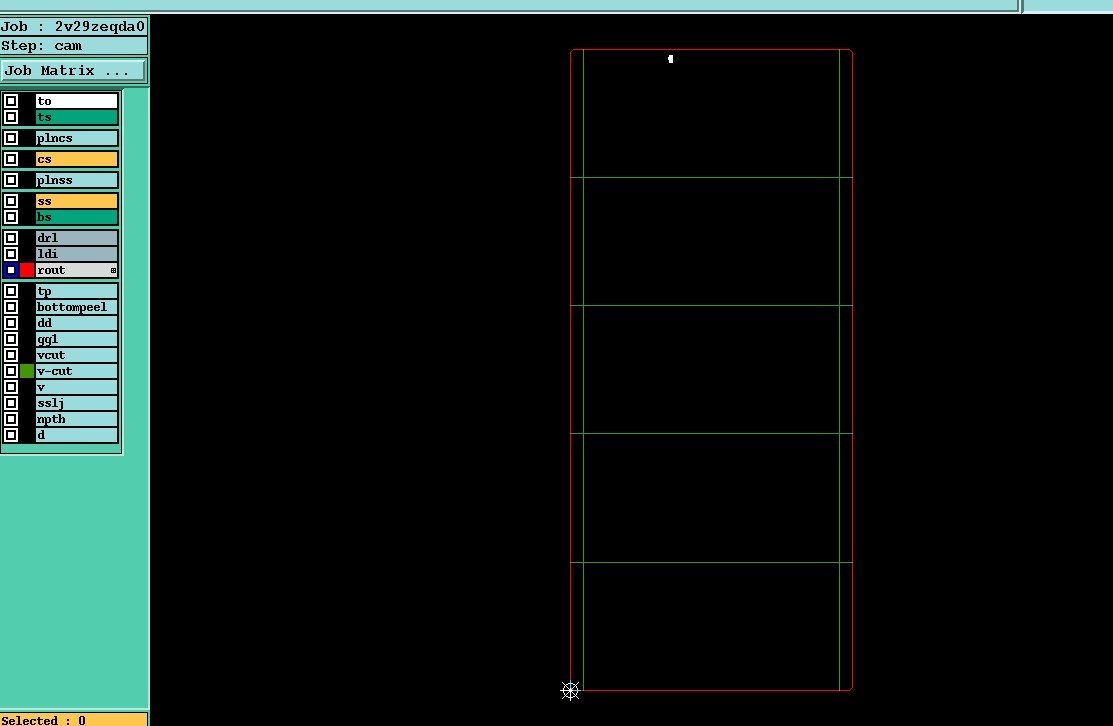Toggle the checkbox for layer tp
The height and width of the screenshot is (726, 1113).
coord(11,291)
